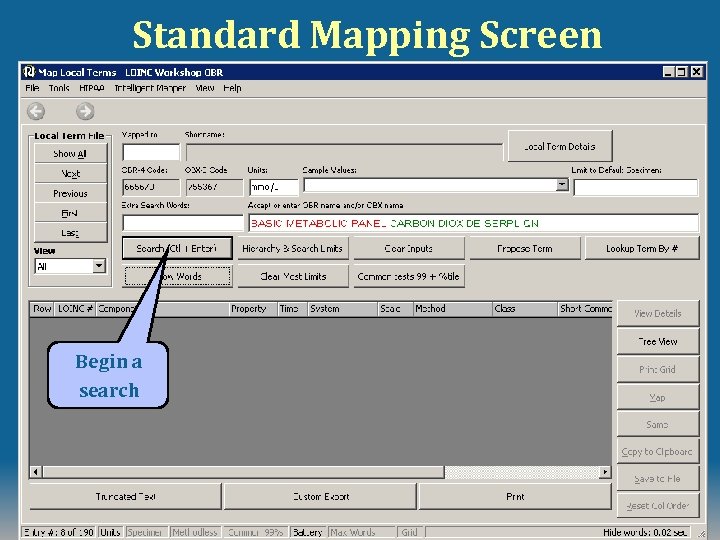Click the Shortname field

pyautogui.click(x=344, y=152)
